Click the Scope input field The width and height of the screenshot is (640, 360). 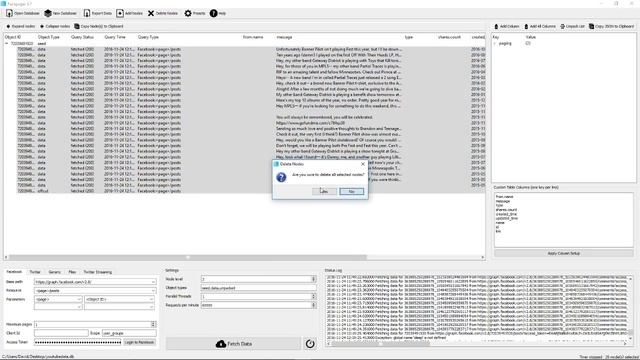tap(129, 333)
